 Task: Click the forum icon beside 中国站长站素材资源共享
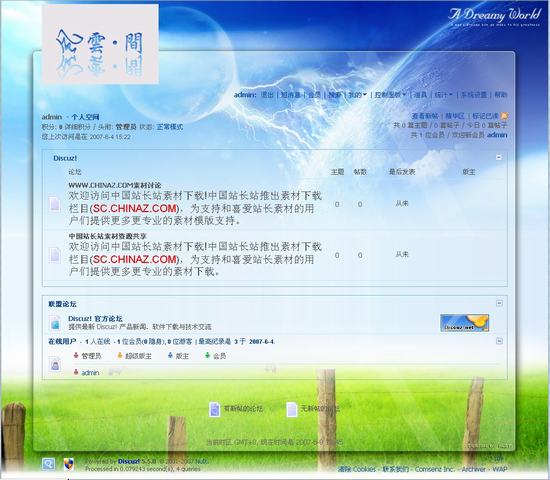(55, 255)
